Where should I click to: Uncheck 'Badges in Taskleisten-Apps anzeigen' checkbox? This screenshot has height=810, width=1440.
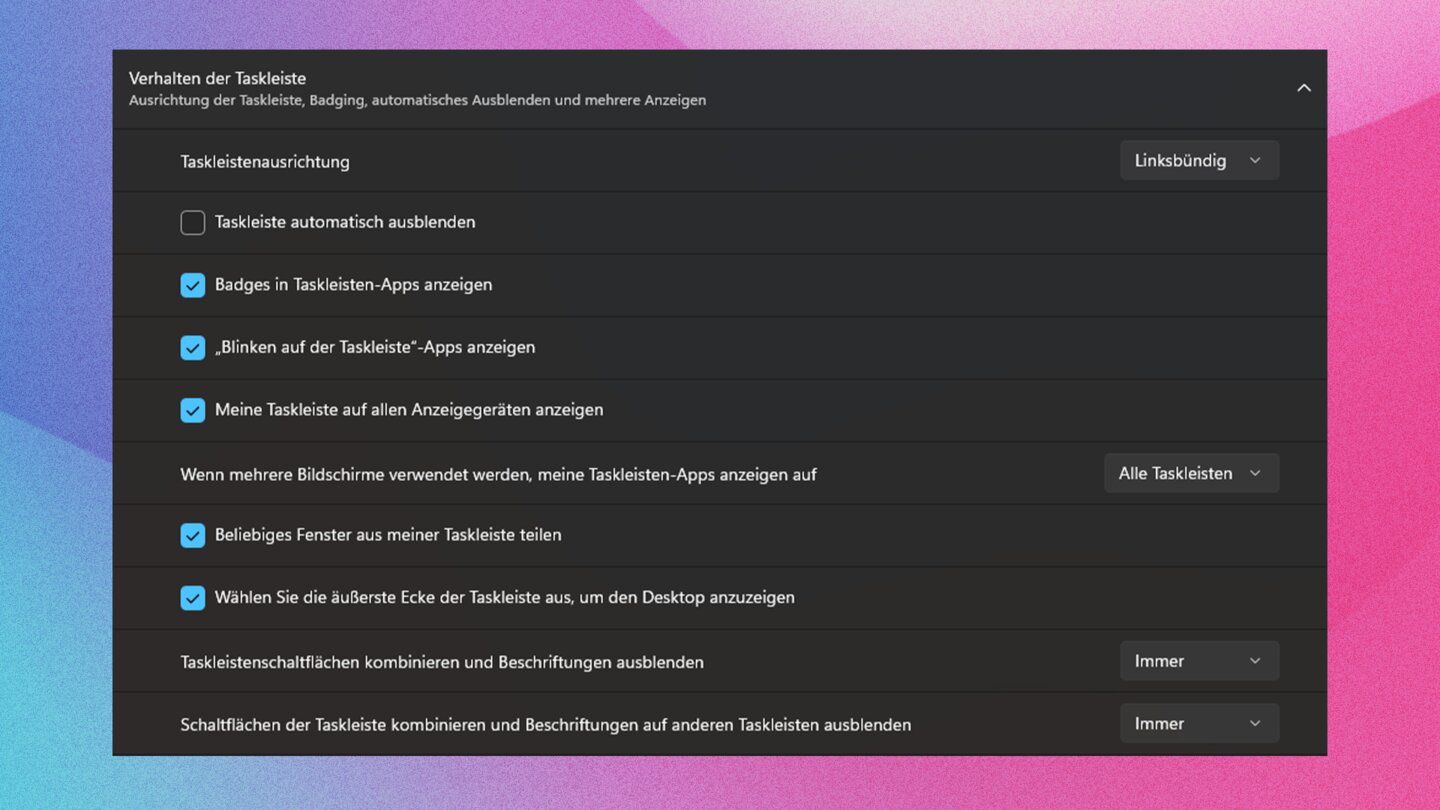pos(193,285)
